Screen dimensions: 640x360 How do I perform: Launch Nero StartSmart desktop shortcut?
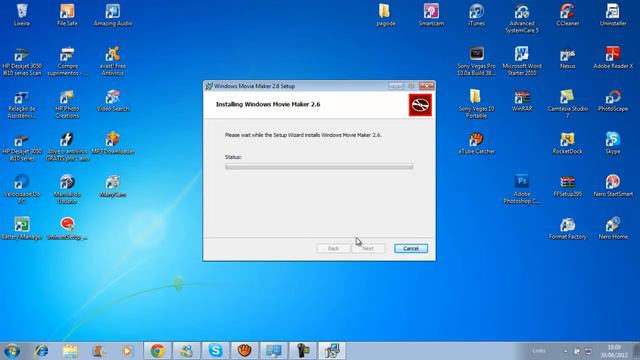pos(613,186)
